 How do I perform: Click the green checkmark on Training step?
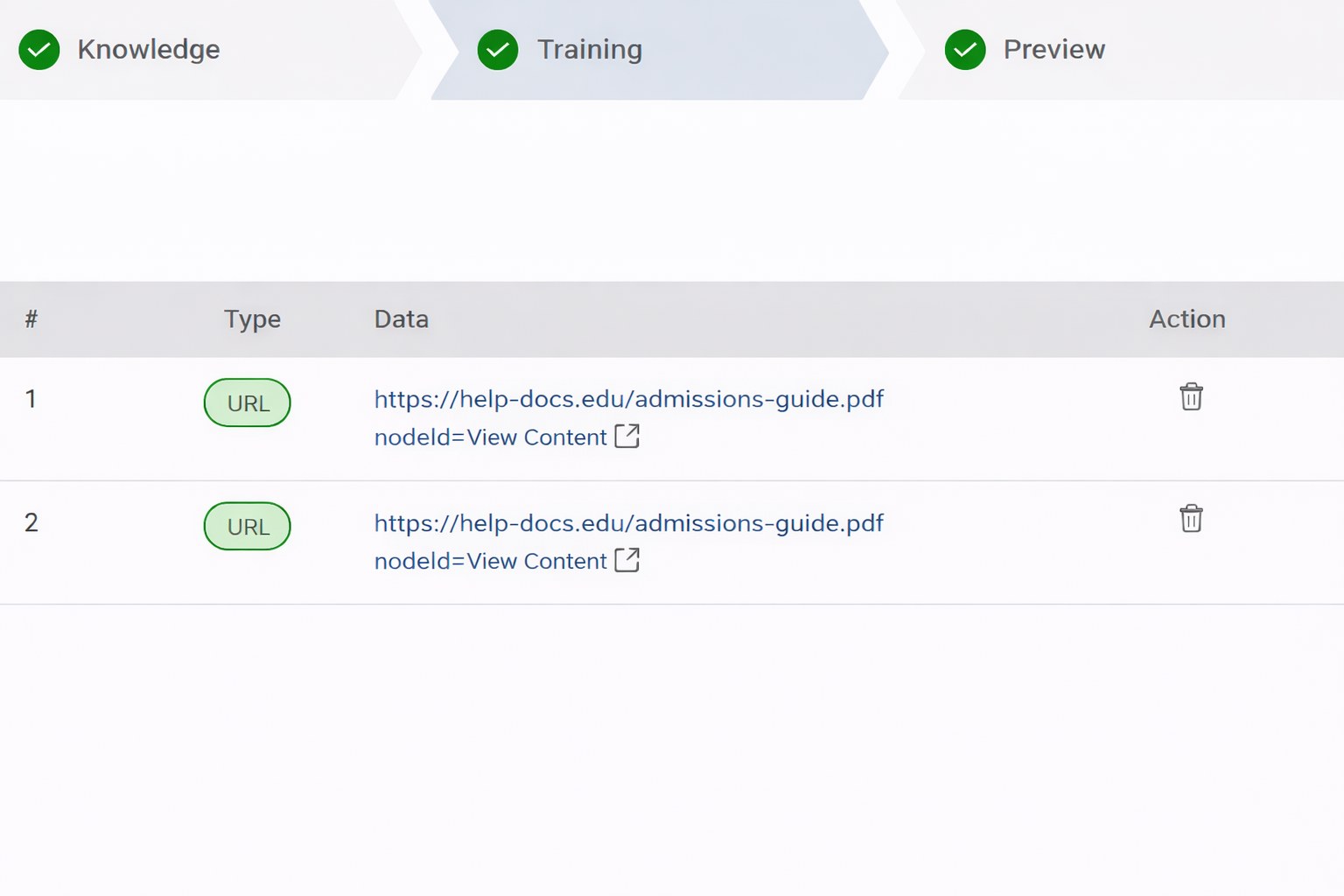point(498,50)
